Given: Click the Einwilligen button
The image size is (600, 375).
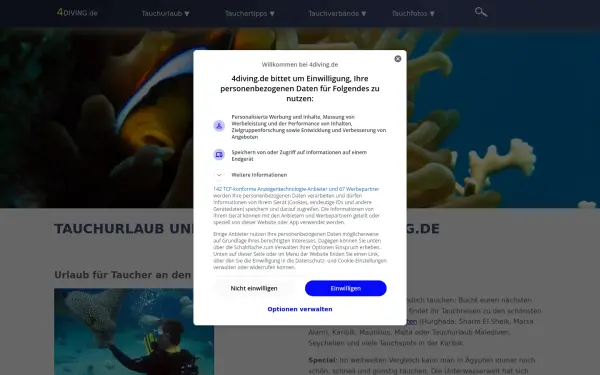Looking at the screenshot, I should click(x=346, y=288).
